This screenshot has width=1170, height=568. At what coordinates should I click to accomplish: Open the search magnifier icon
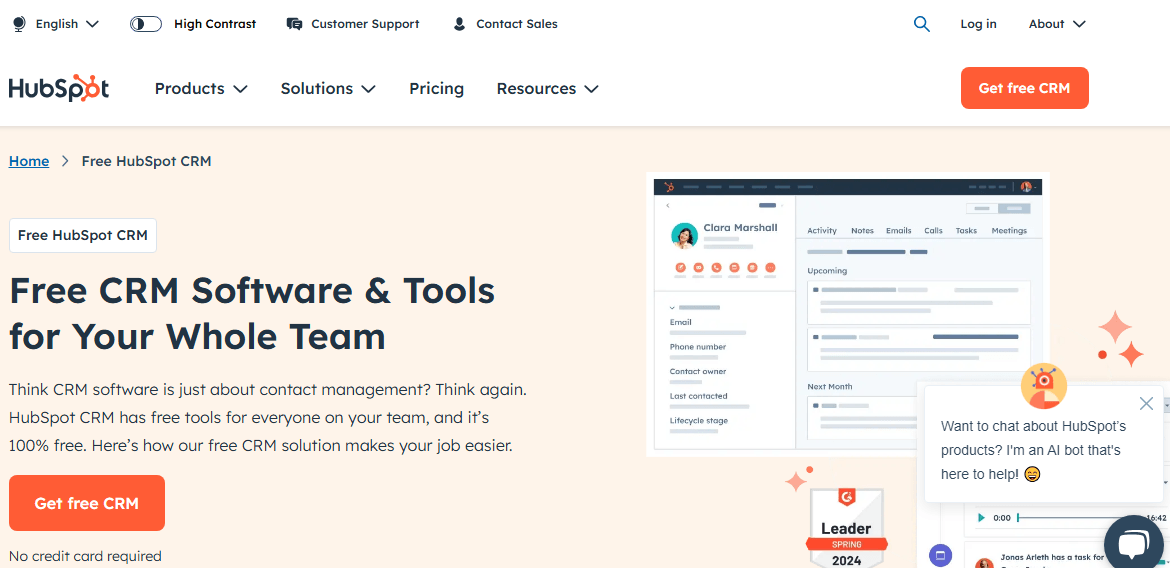coord(922,24)
